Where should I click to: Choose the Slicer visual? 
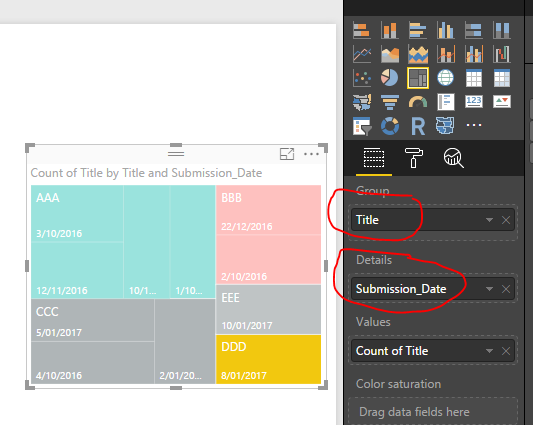[x=361, y=126]
